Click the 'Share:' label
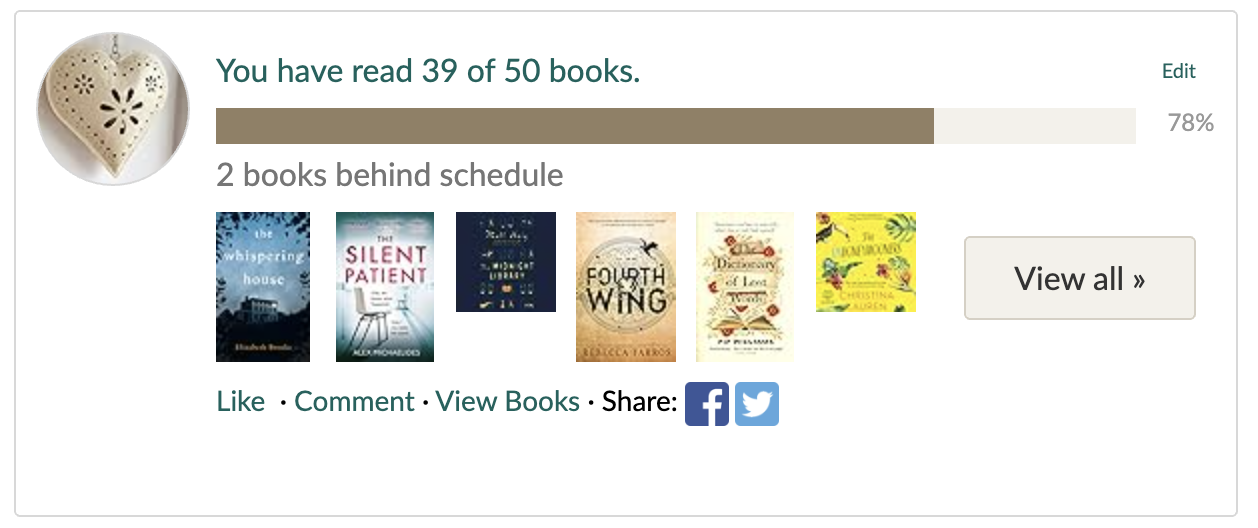The image size is (1258, 528). [x=640, y=402]
